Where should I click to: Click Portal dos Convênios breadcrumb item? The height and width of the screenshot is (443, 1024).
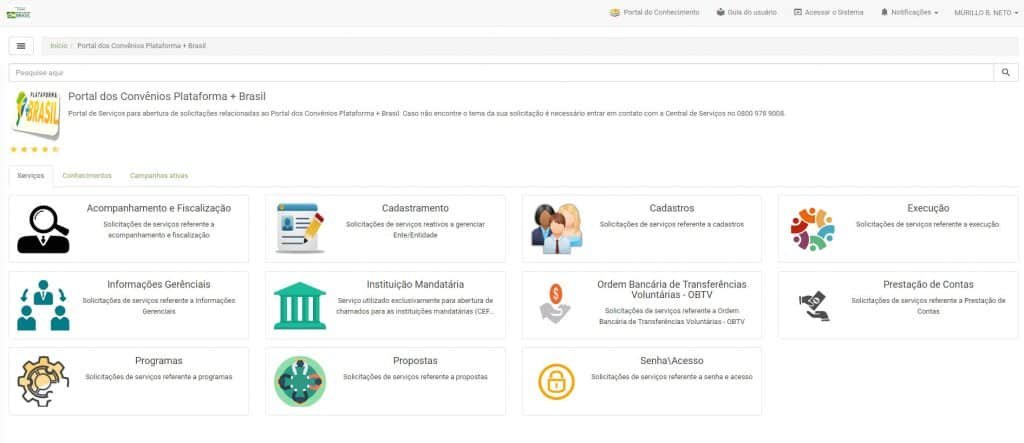tap(142, 46)
